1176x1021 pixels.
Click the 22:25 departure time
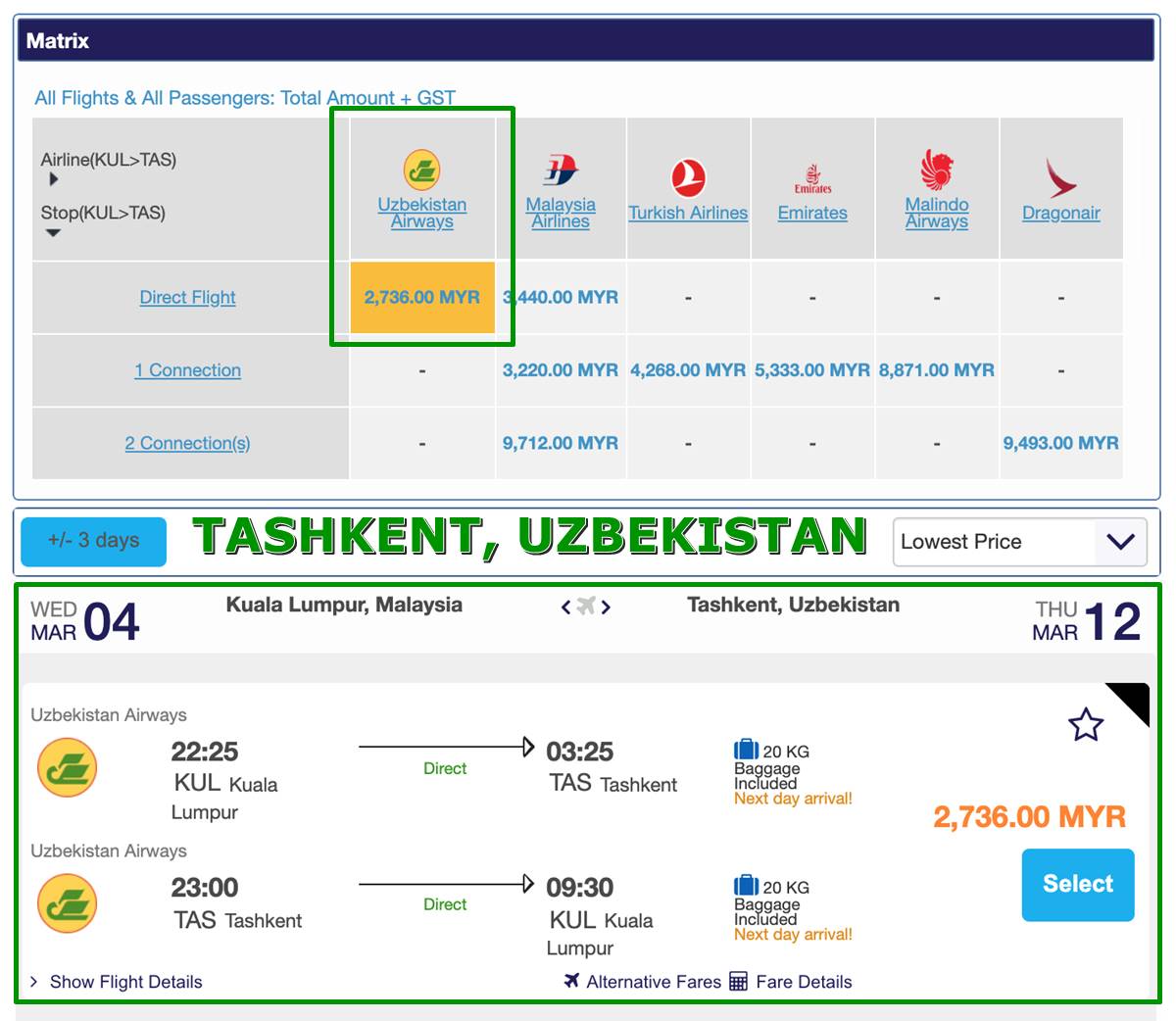pos(205,752)
